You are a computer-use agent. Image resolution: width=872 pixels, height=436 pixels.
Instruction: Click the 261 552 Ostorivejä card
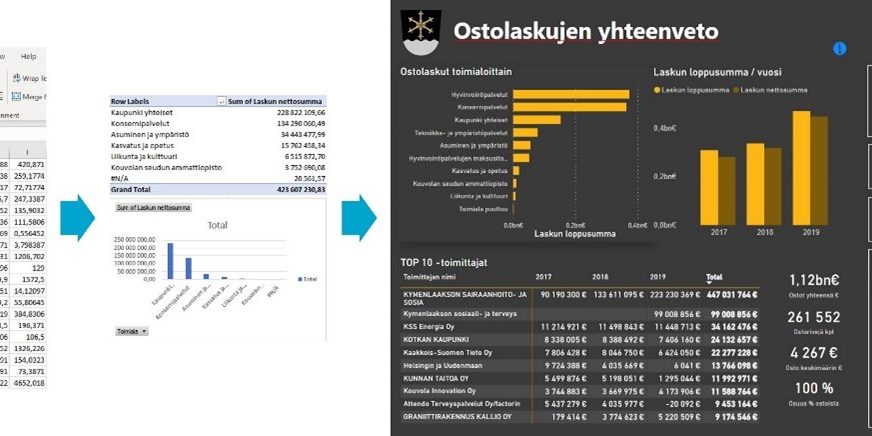pyautogui.click(x=813, y=323)
